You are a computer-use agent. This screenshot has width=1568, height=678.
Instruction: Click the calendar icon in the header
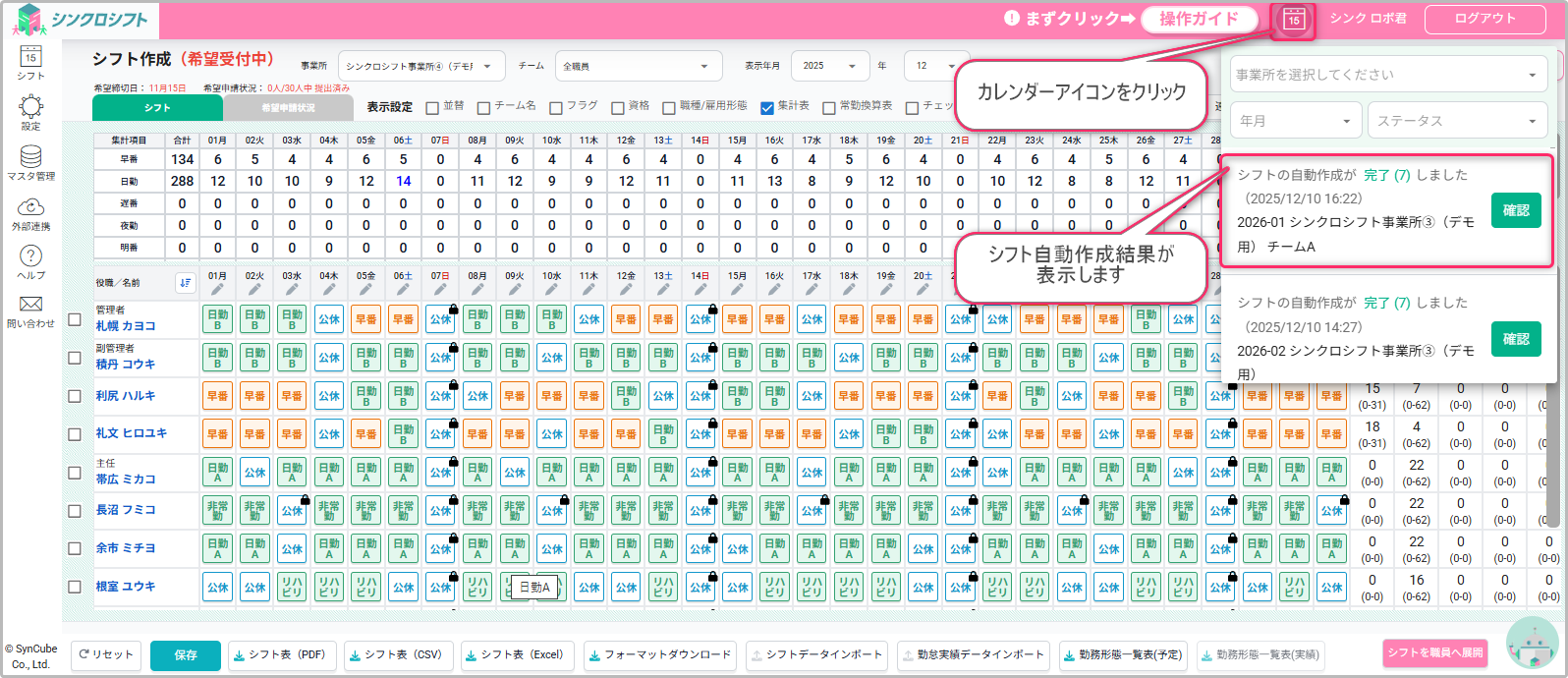point(1293,20)
